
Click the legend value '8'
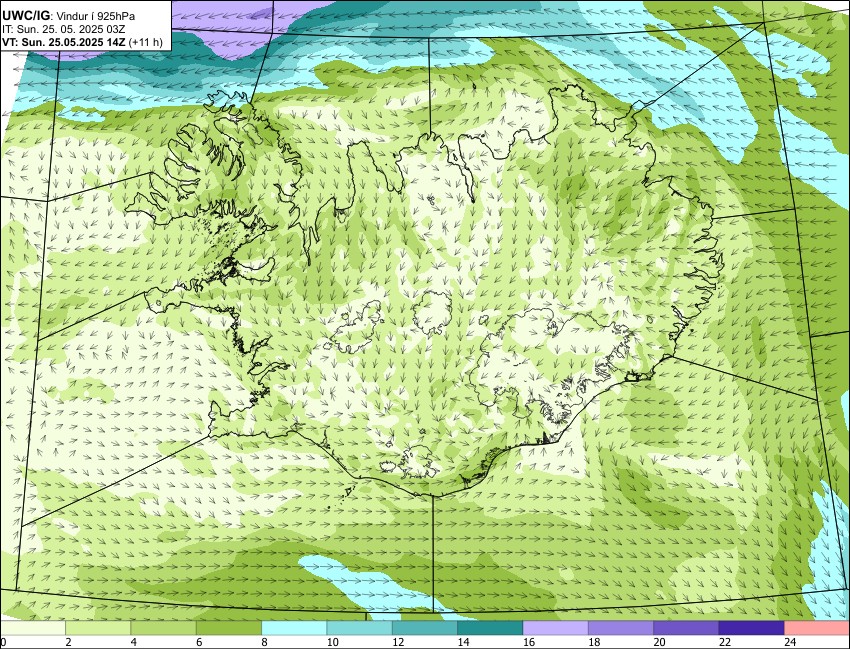pyautogui.click(x=265, y=642)
